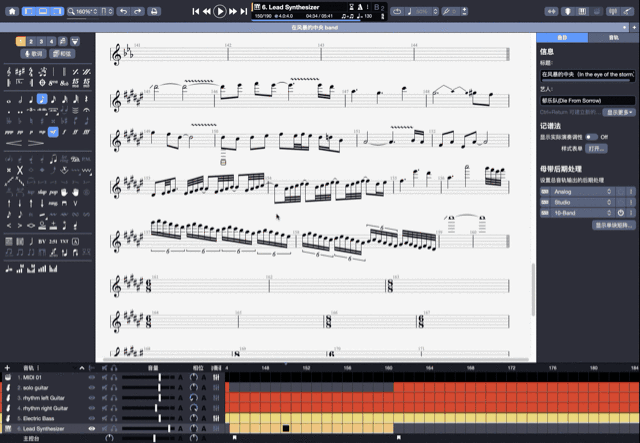Viewport: 640px width, 443px height.
Task: Click the undo arrow in the top toolbar
Action: coord(123,11)
